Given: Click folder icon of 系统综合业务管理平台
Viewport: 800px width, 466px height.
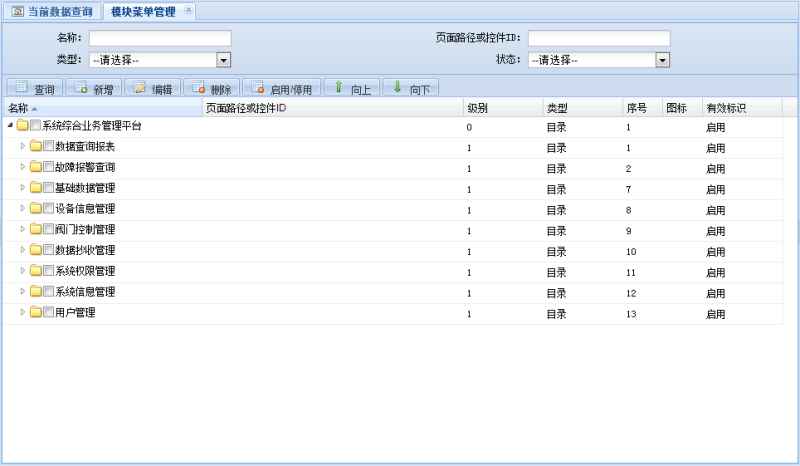Looking at the screenshot, I should (22, 125).
